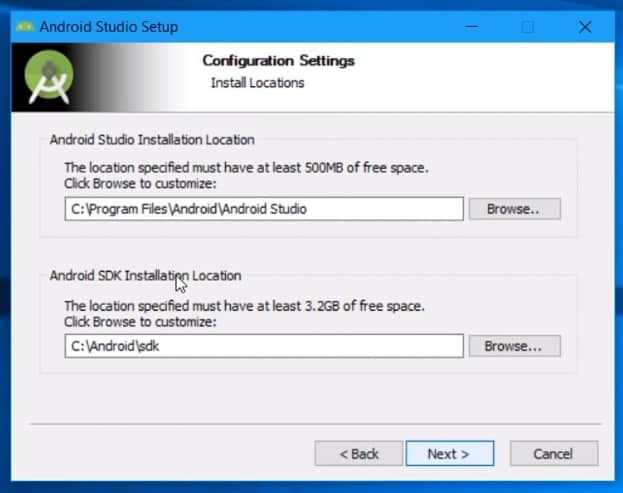Close the Android Studio Setup window
This screenshot has height=493, width=623.
pos(585,27)
